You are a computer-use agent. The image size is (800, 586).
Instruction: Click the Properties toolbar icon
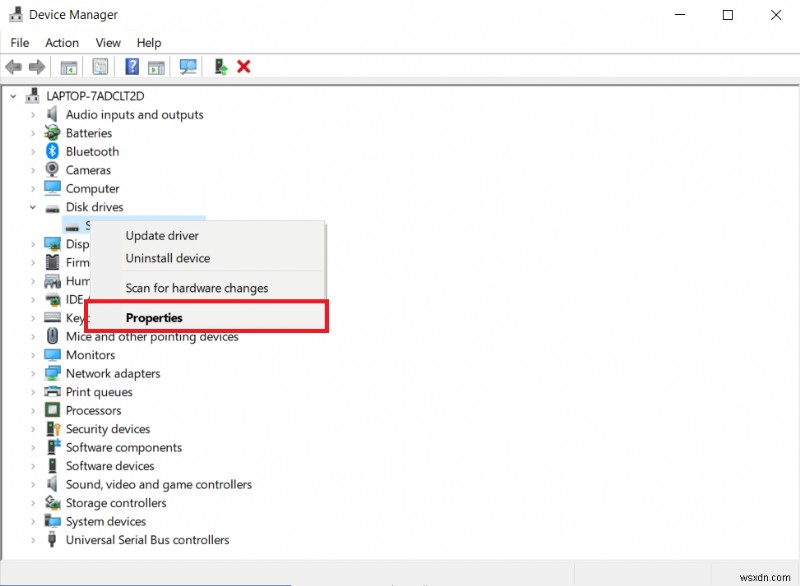[100, 66]
